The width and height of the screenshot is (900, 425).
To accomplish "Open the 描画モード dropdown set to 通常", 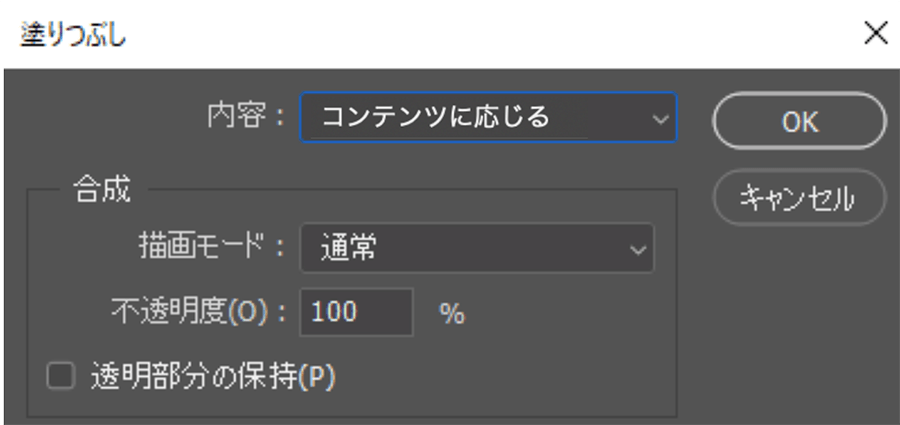I will 477,248.
